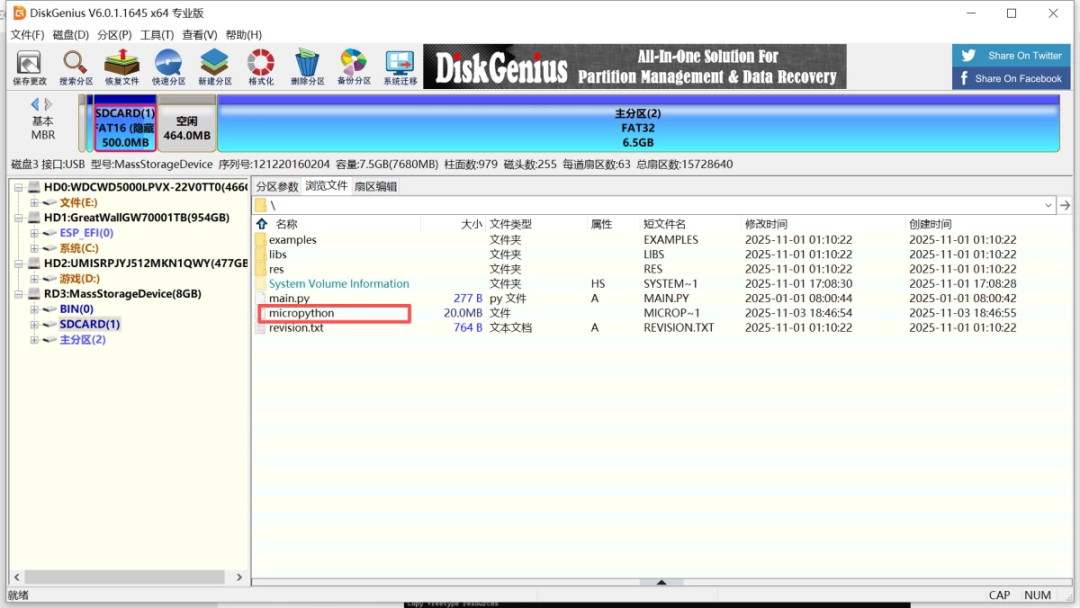Click the 删除分区 delete partition icon
The height and width of the screenshot is (608, 1080).
(x=308, y=66)
